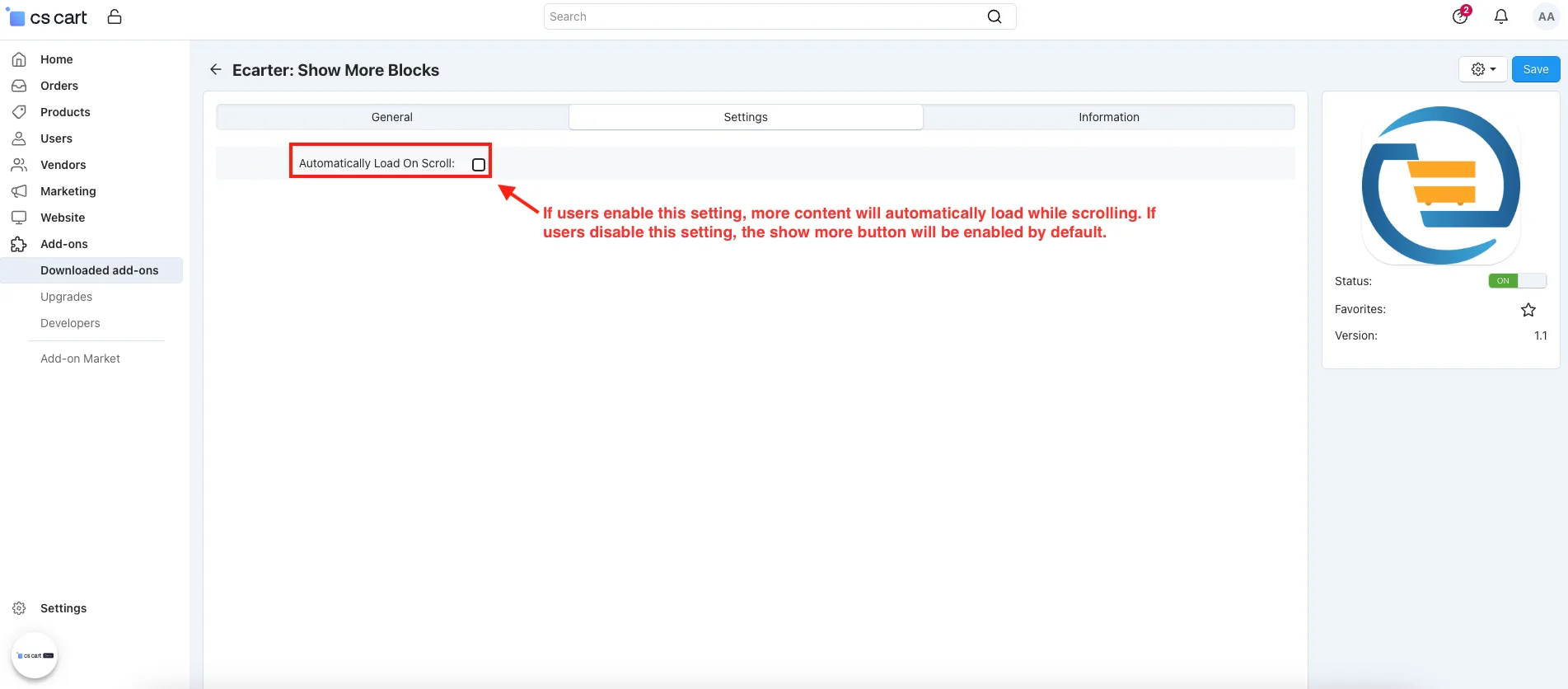Switch to the Information tab
This screenshot has height=689, width=1568.
point(1109,117)
